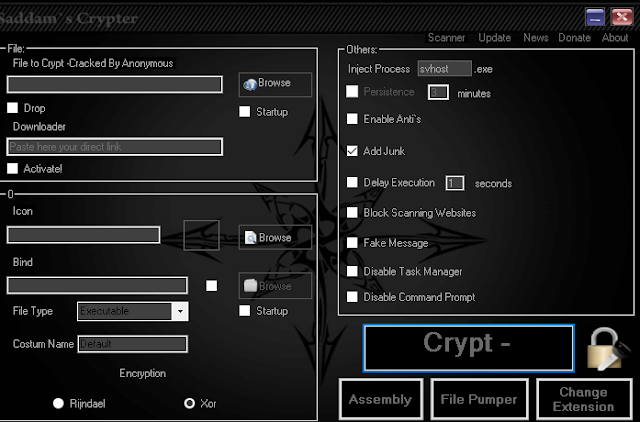Select the Xor encryption option
This screenshot has width=640, height=422.
(189, 404)
